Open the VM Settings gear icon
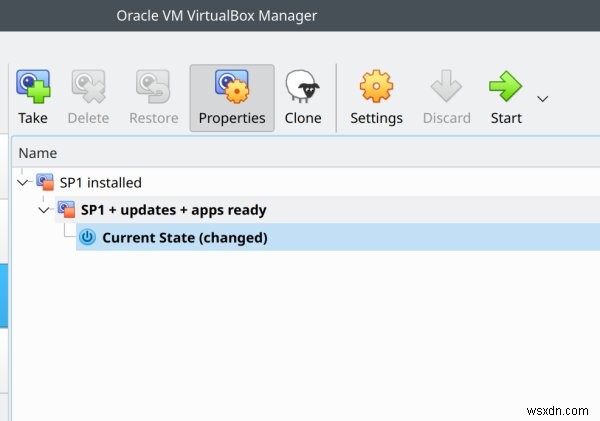Image resolution: width=600 pixels, height=421 pixels. click(x=376, y=86)
